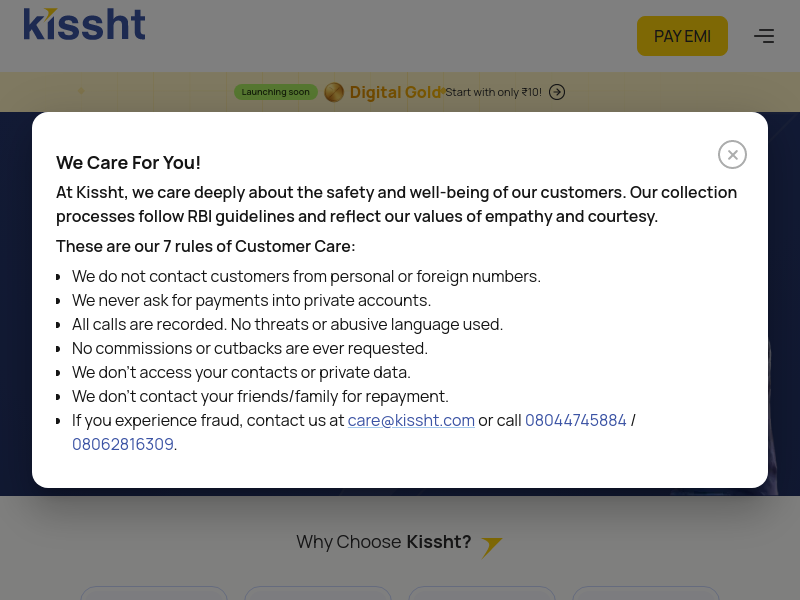This screenshot has height=600, width=800.
Task: Call the 08044745884 phone link
Action: (x=576, y=420)
